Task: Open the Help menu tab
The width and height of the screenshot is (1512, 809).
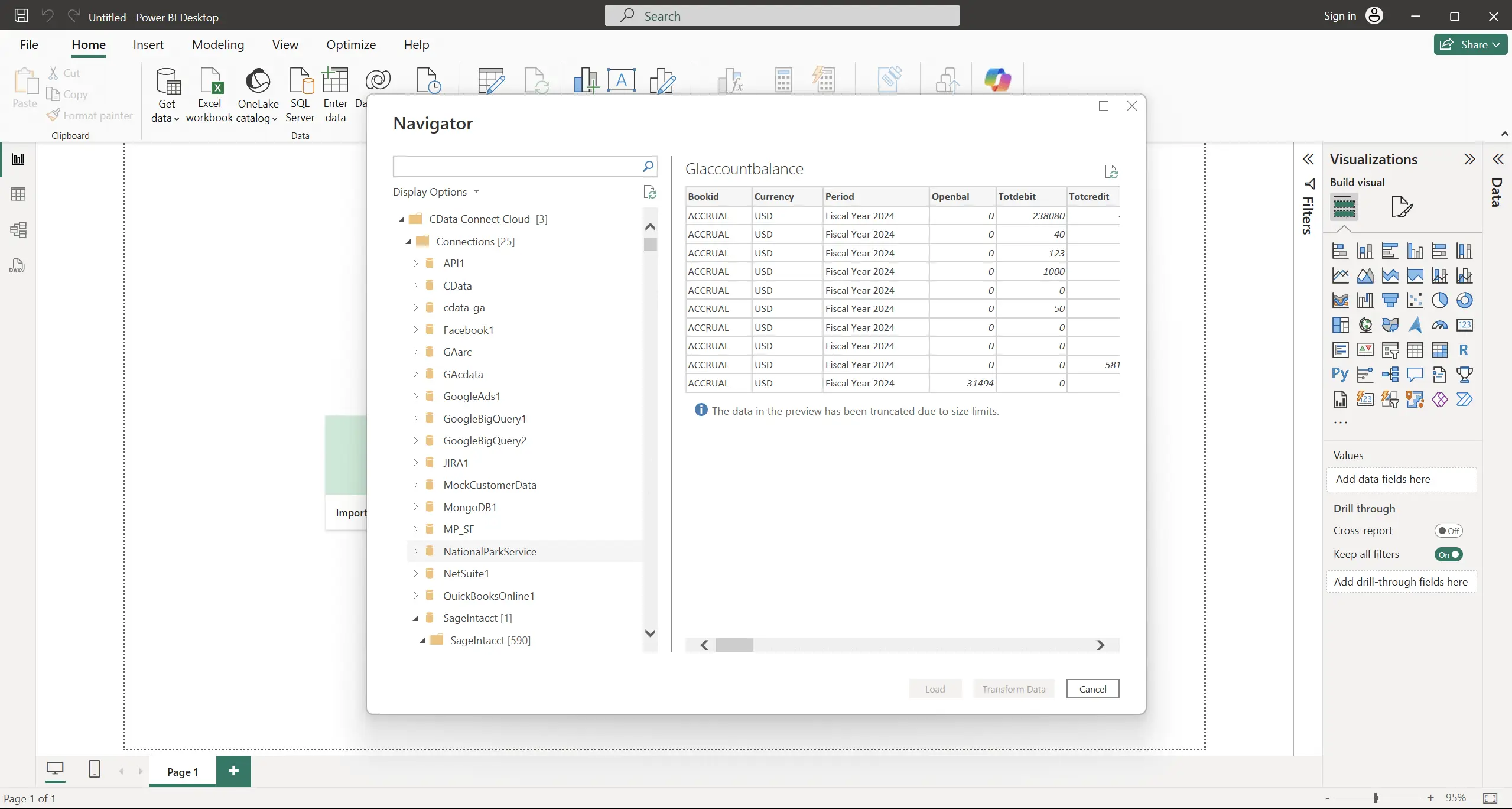Action: (416, 44)
